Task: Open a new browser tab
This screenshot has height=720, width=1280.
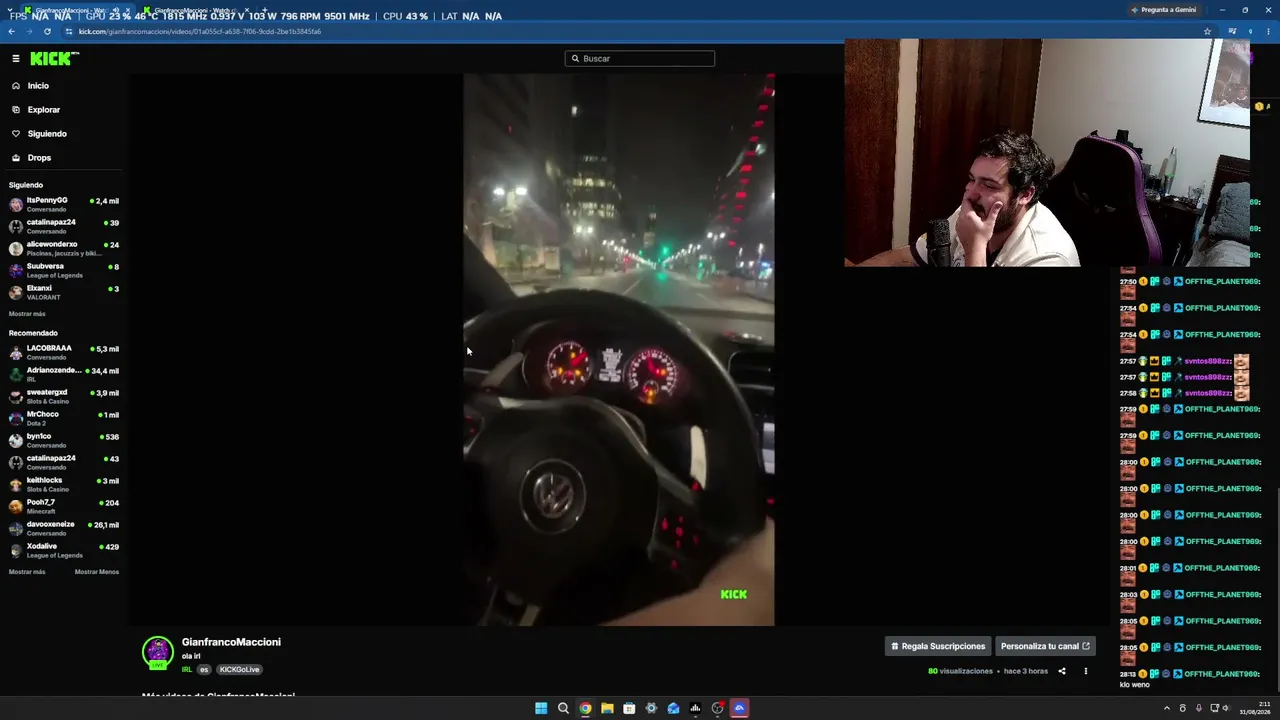Action: [264, 11]
